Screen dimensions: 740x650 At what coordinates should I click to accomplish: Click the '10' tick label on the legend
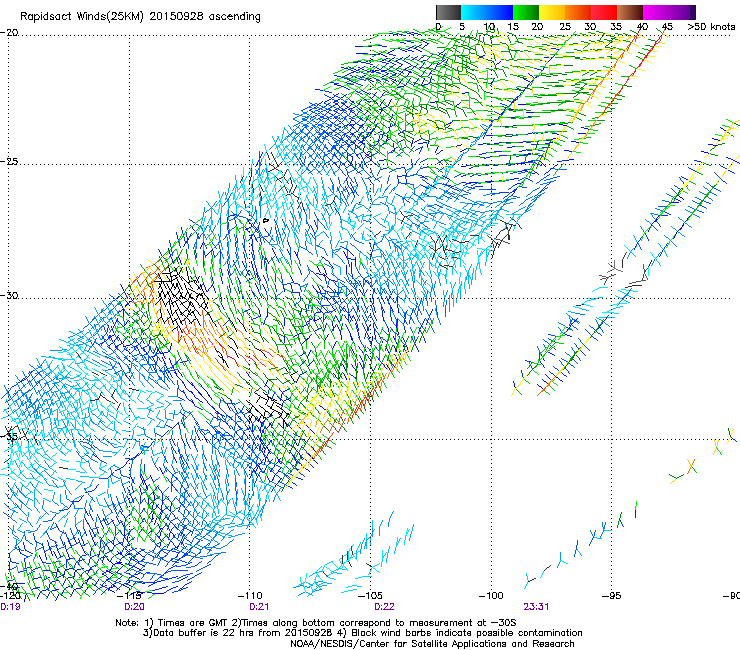489,27
